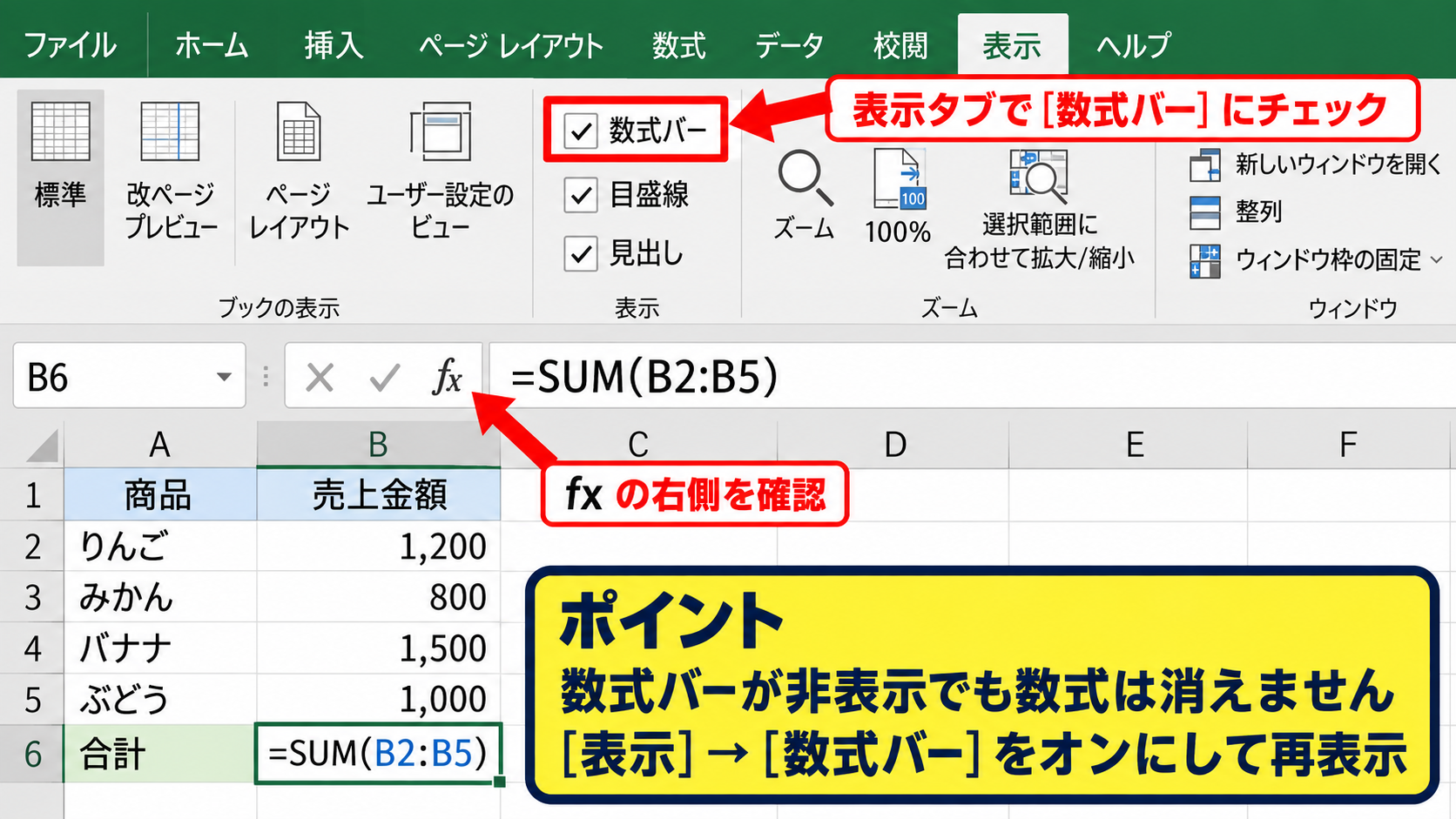Click the formula bar text =SUM(B2:B5)
This screenshot has height=819, width=1456.
point(644,376)
